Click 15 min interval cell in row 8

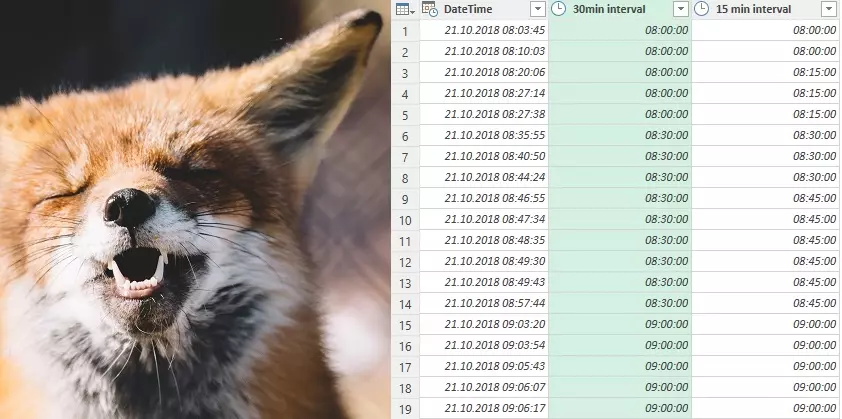[766, 177]
